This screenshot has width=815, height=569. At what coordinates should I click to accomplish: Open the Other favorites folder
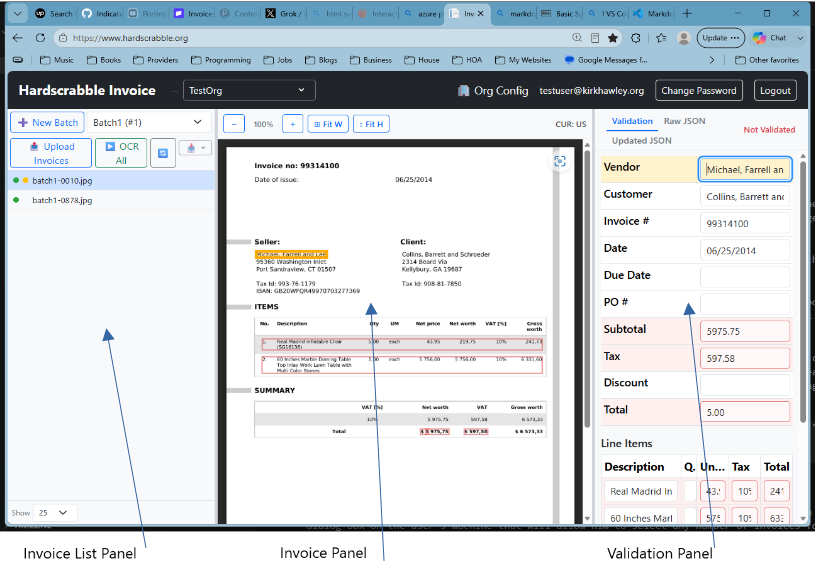(x=767, y=60)
